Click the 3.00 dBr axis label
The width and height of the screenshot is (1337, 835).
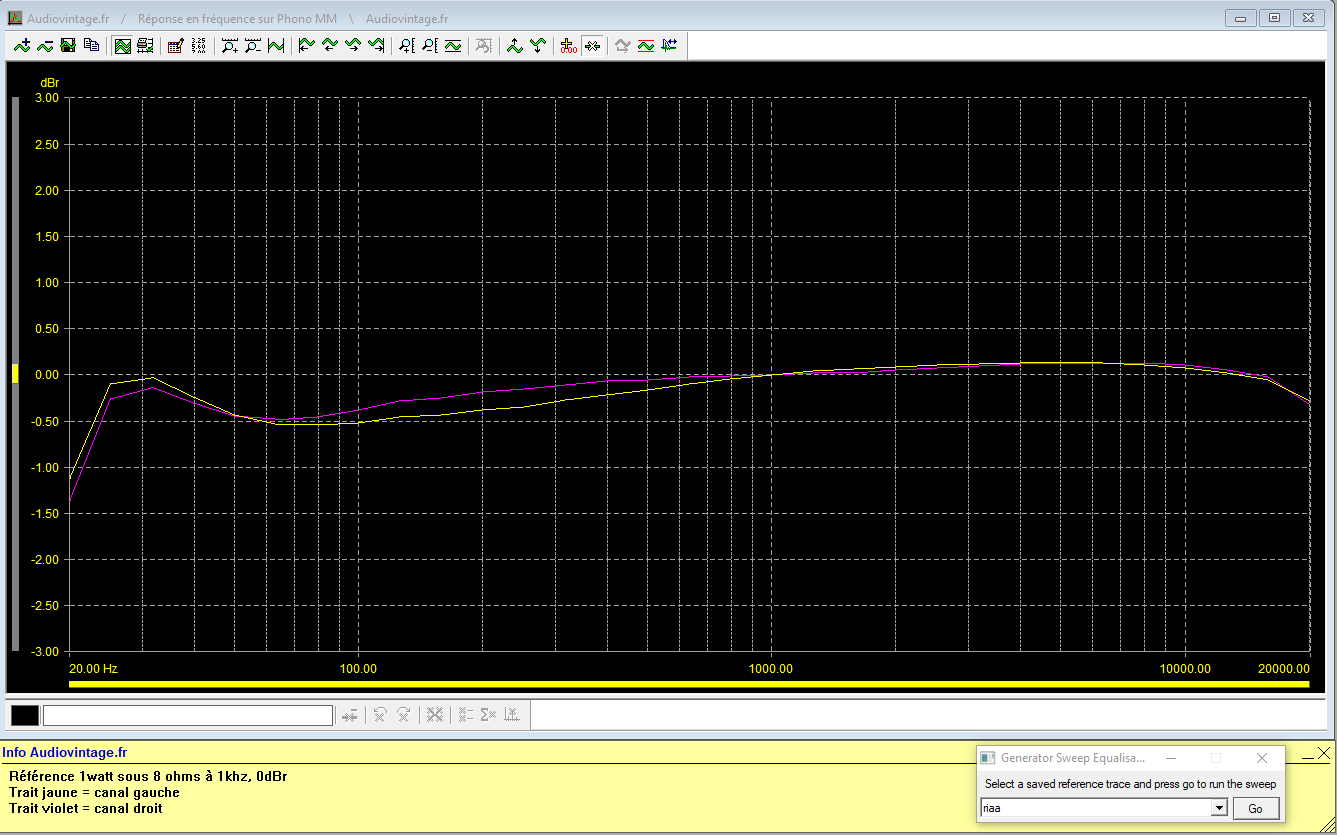click(46, 98)
